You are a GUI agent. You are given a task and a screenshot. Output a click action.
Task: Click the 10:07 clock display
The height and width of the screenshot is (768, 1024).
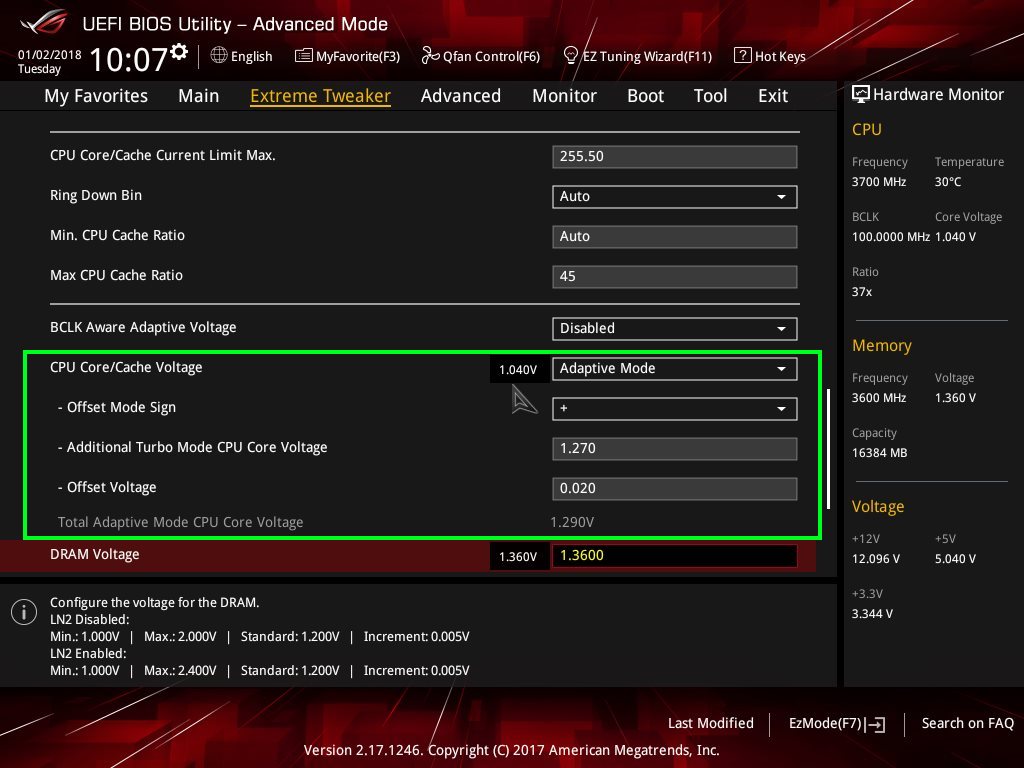click(129, 59)
